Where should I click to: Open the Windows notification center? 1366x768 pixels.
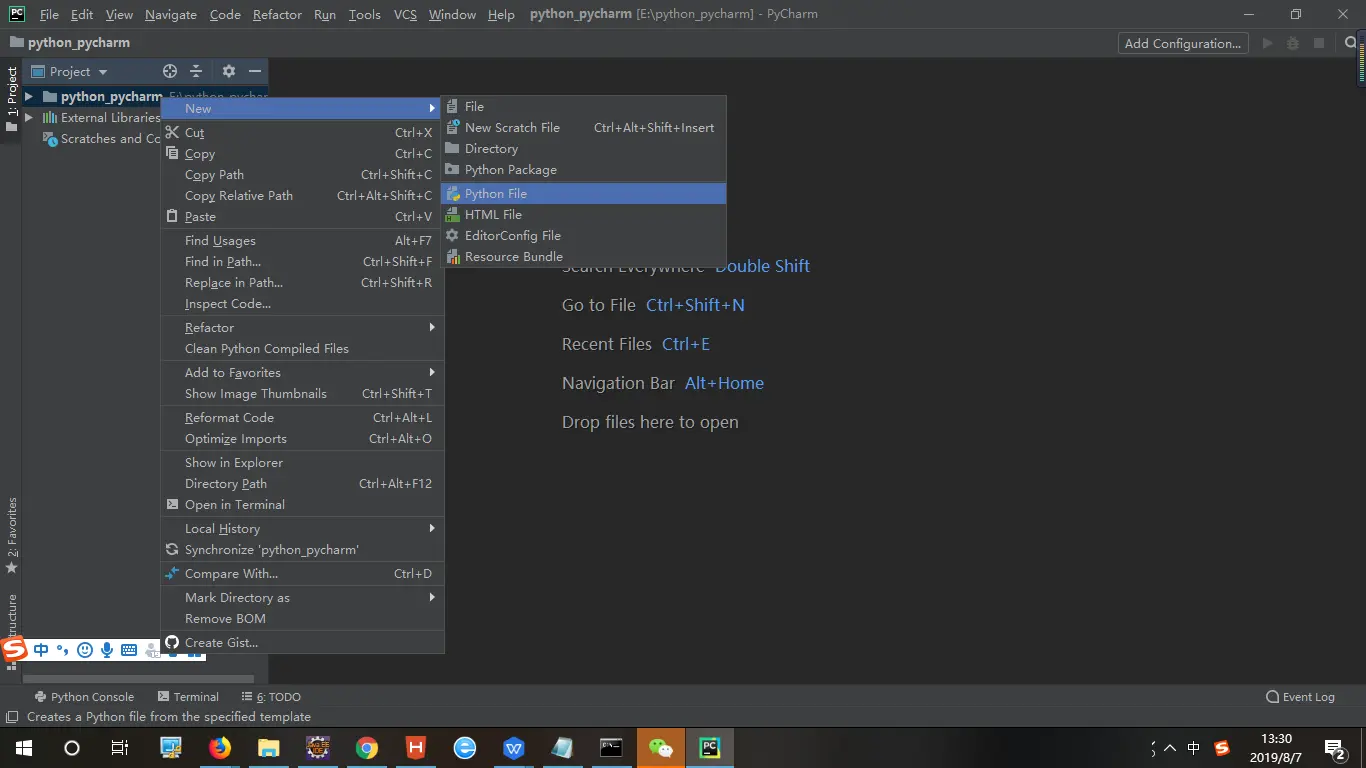1334,749
